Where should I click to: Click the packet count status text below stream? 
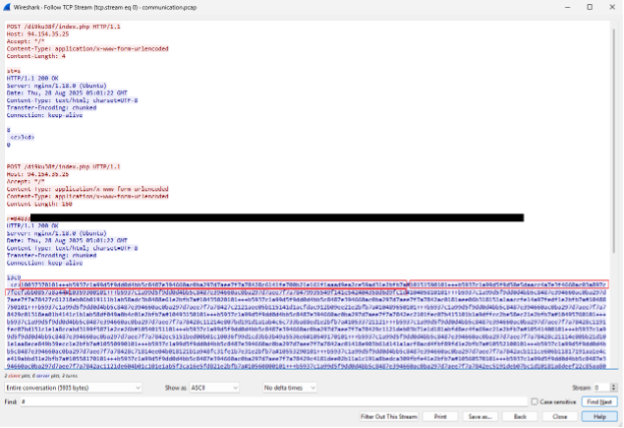[x=41, y=375]
